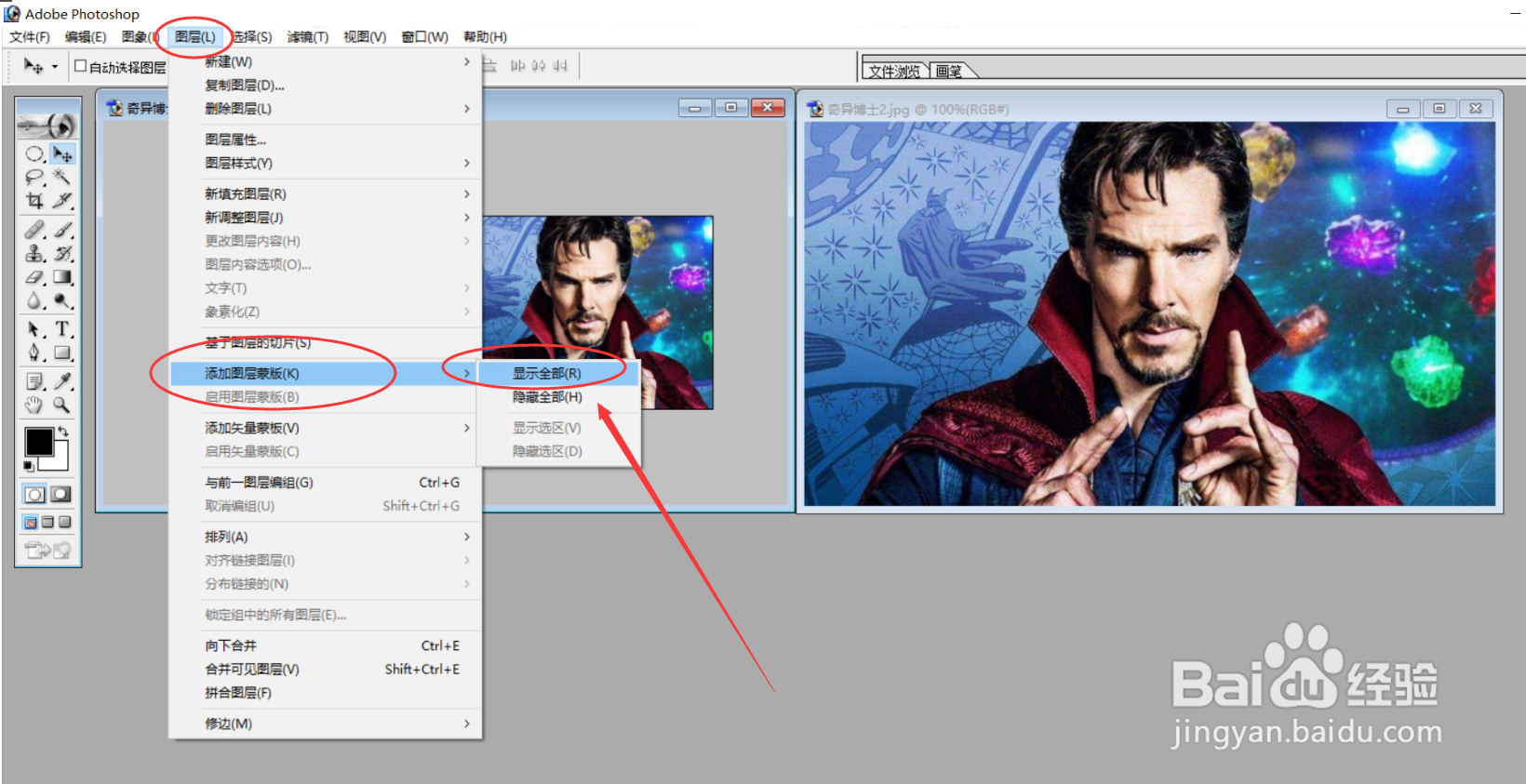
Task: Expand 新填充图层(R) submenu
Action: [325, 193]
